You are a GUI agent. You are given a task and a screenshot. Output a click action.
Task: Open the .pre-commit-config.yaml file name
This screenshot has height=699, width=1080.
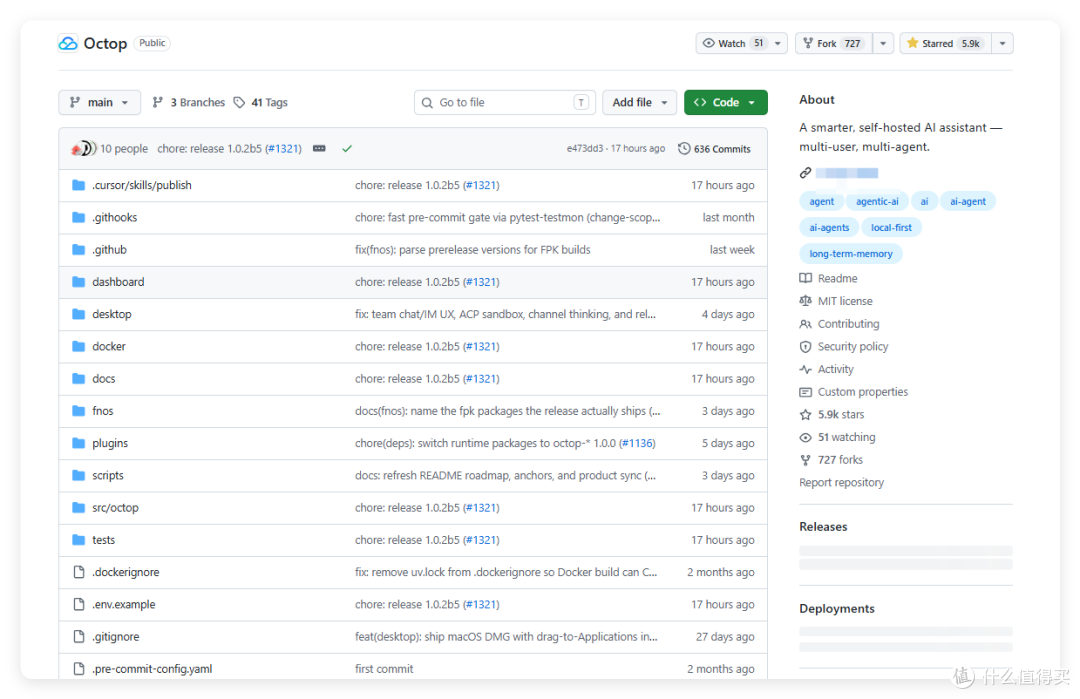click(152, 669)
